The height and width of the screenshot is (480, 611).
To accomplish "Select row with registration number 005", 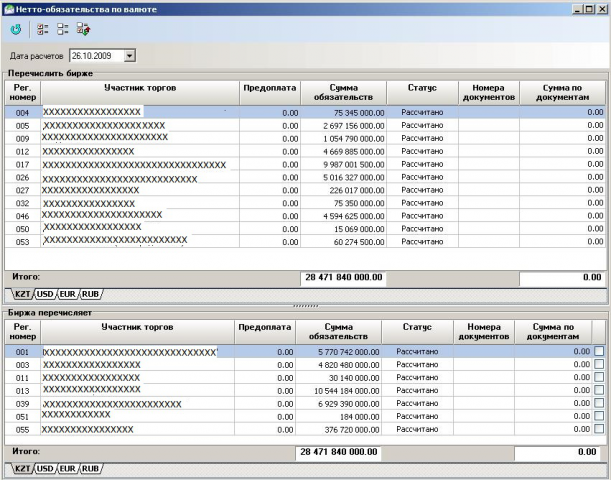I will 306,125.
